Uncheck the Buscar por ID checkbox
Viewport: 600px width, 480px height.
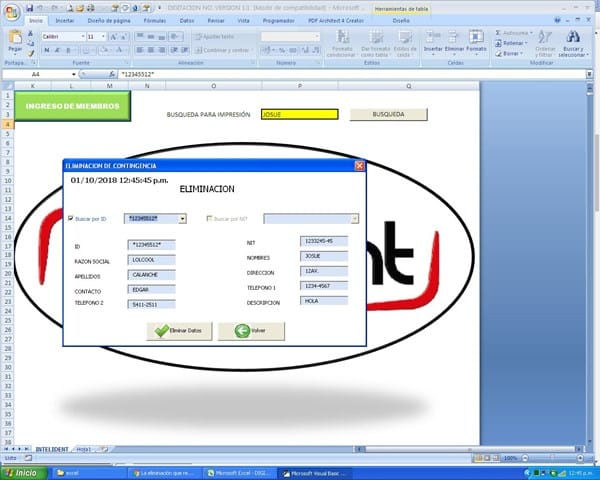pos(70,218)
